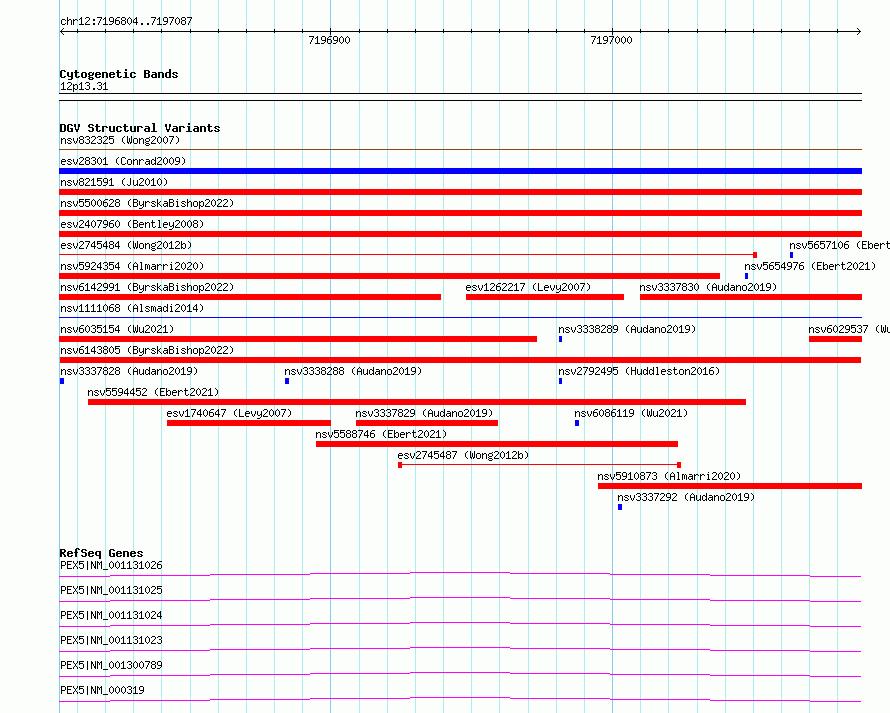Click nsv5594452 (Ebert2021) label

coord(153,392)
